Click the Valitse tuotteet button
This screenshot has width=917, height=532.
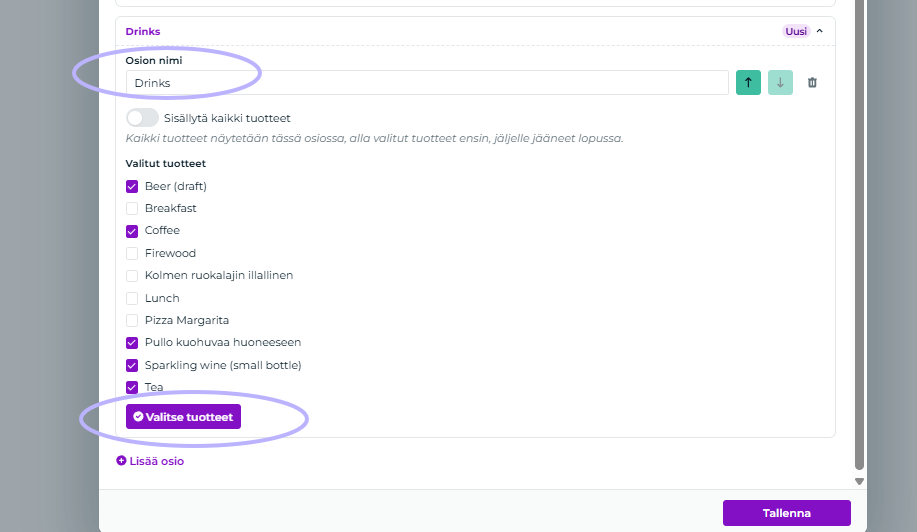click(x=183, y=417)
